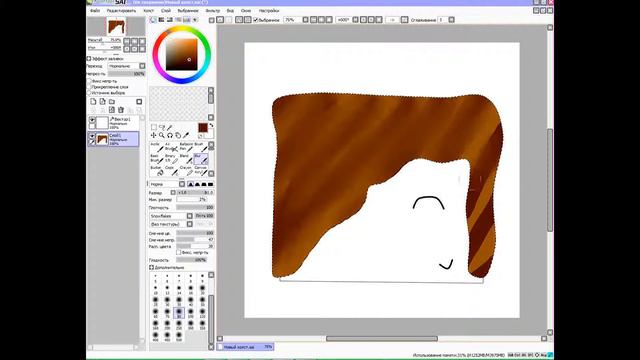Open the Настройки menu

point(269,11)
